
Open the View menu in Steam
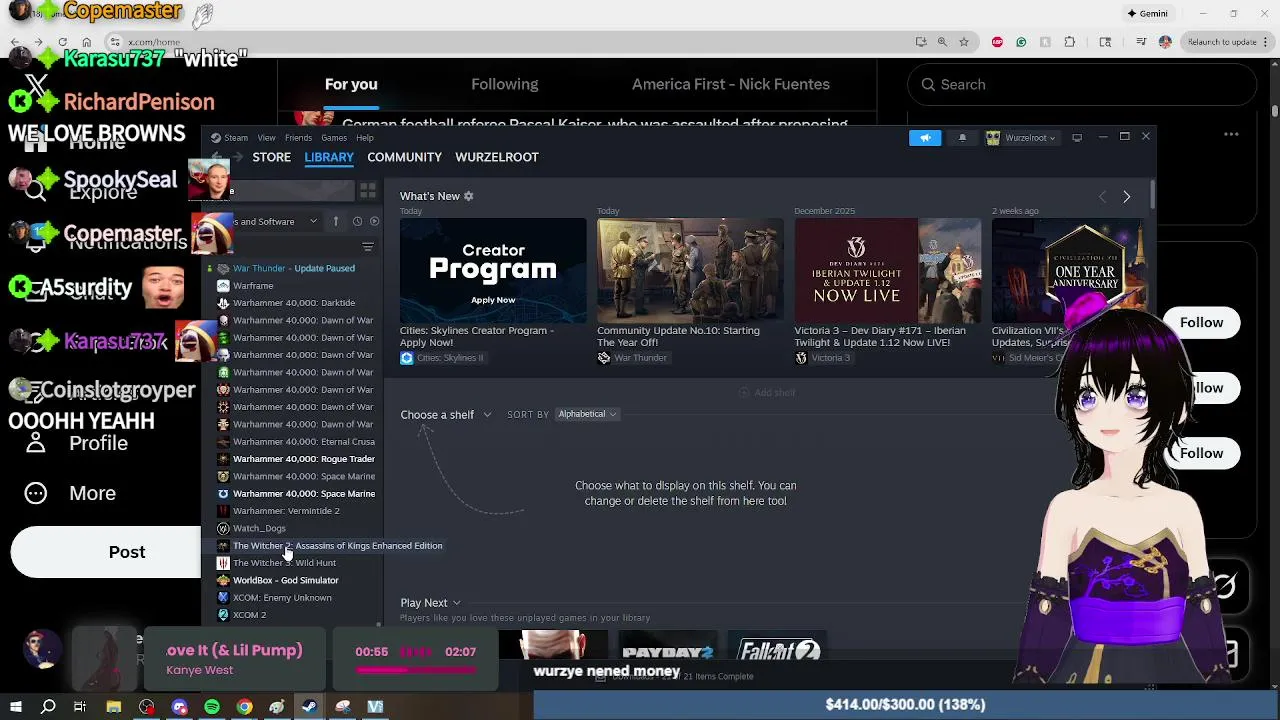266,138
